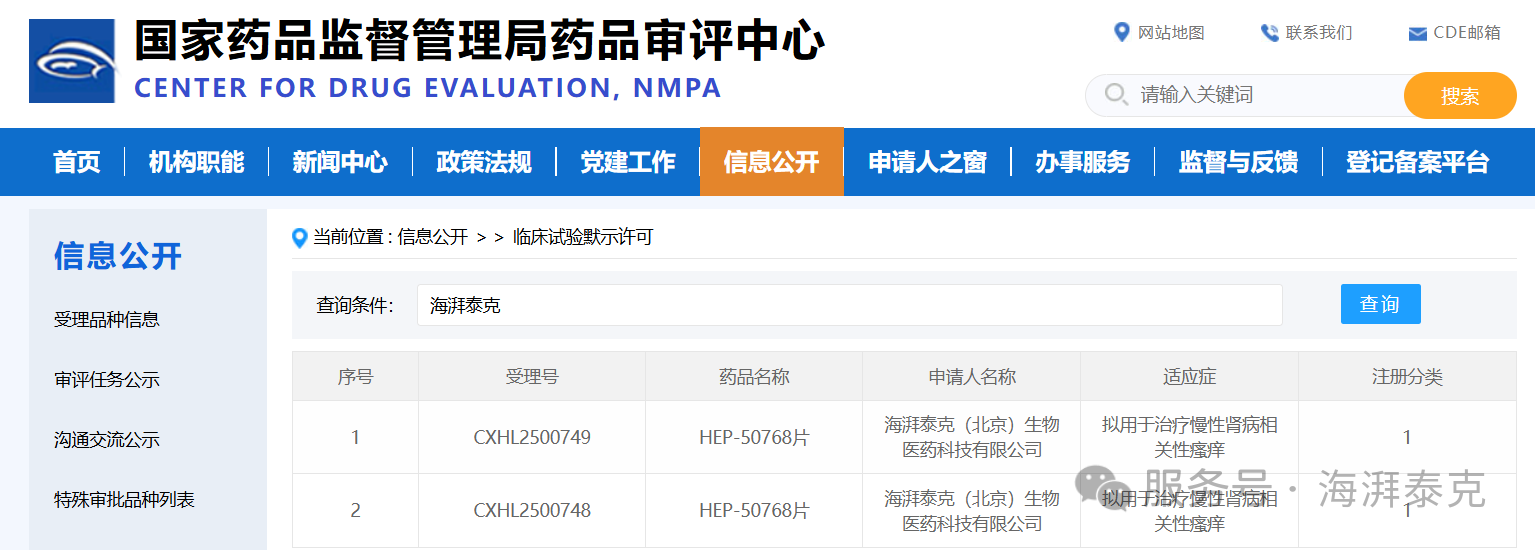The width and height of the screenshot is (1535, 550).
Task: Click the 查询条件 input field
Action: point(848,305)
